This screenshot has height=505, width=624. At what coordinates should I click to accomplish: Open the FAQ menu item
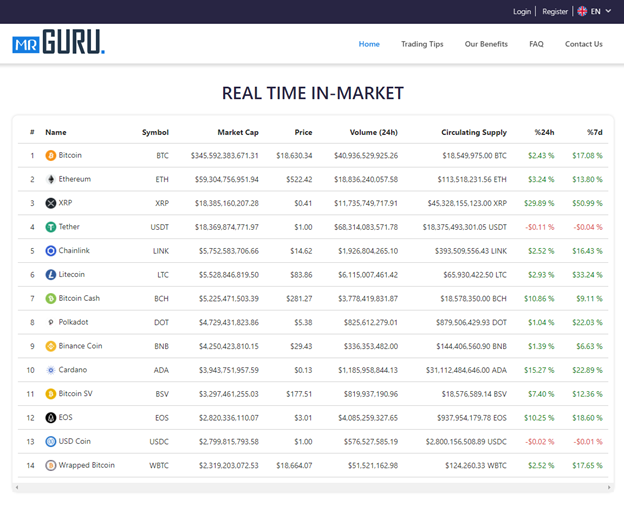coord(536,44)
